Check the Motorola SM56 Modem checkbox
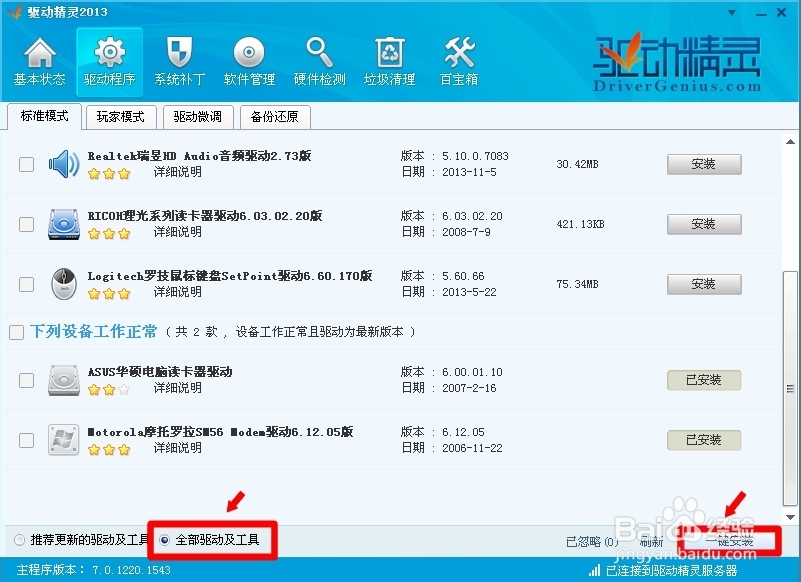 27,440
